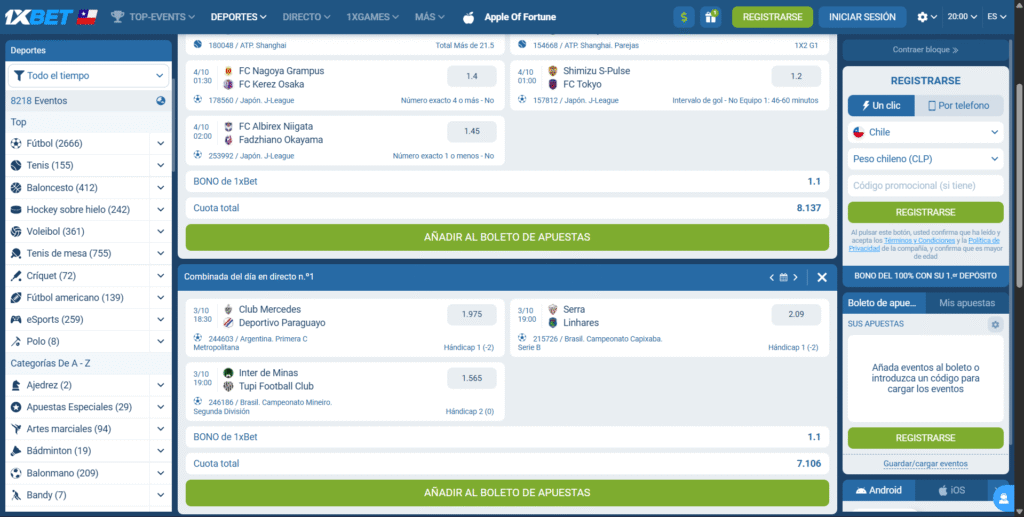
Task: Click the 1XBET logo
Action: [x=38, y=17]
